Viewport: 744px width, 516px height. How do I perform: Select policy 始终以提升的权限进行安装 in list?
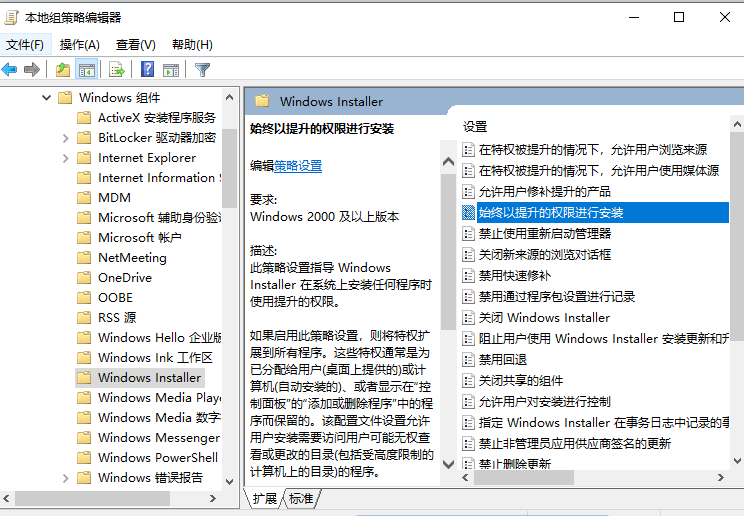(595, 212)
